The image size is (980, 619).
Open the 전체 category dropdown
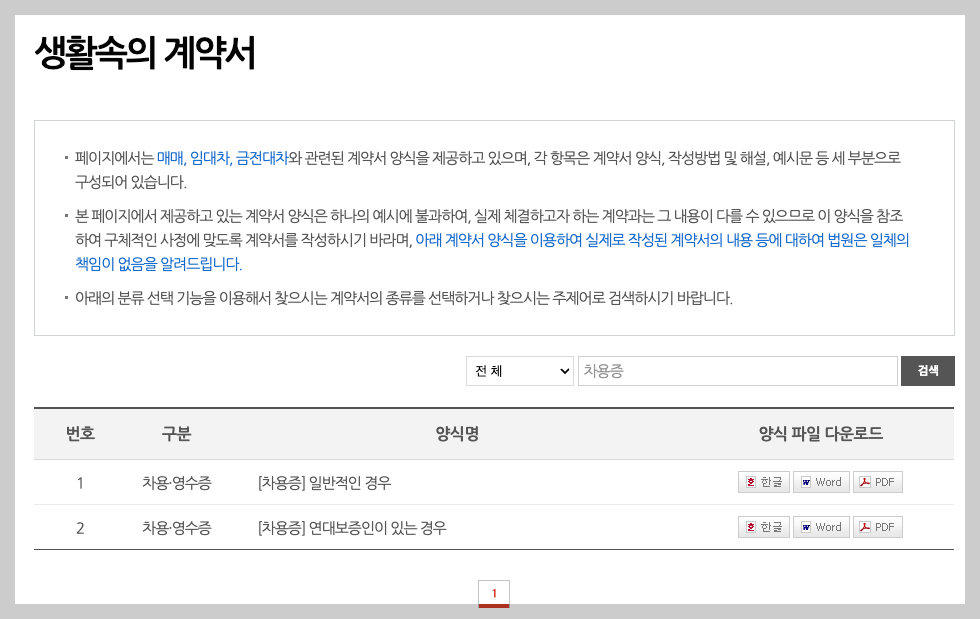tap(519, 370)
